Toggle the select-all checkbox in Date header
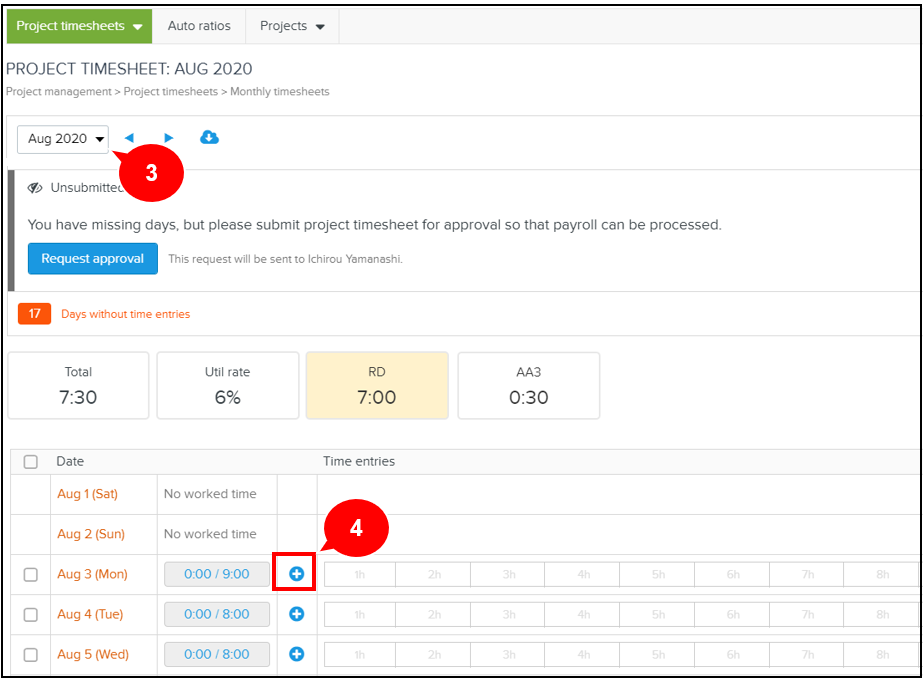The height and width of the screenshot is (681, 923). click(31, 462)
